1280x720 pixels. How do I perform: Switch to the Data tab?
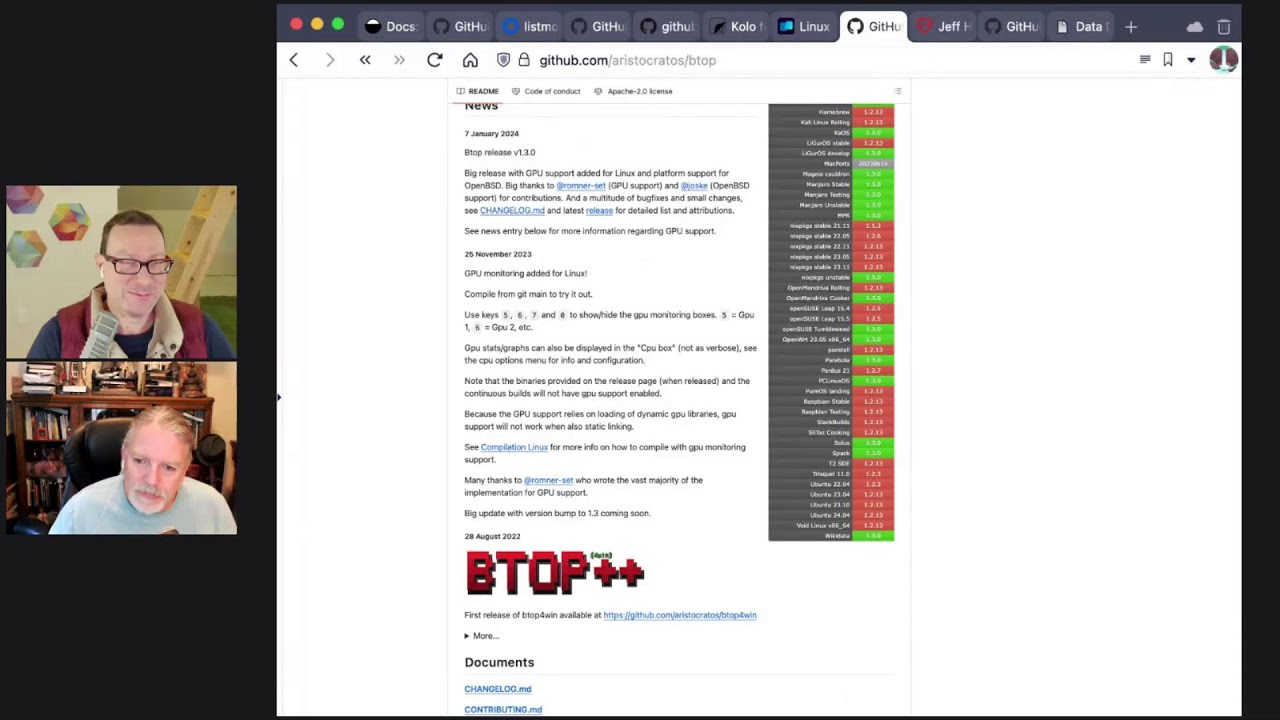pyautogui.click(x=1080, y=27)
